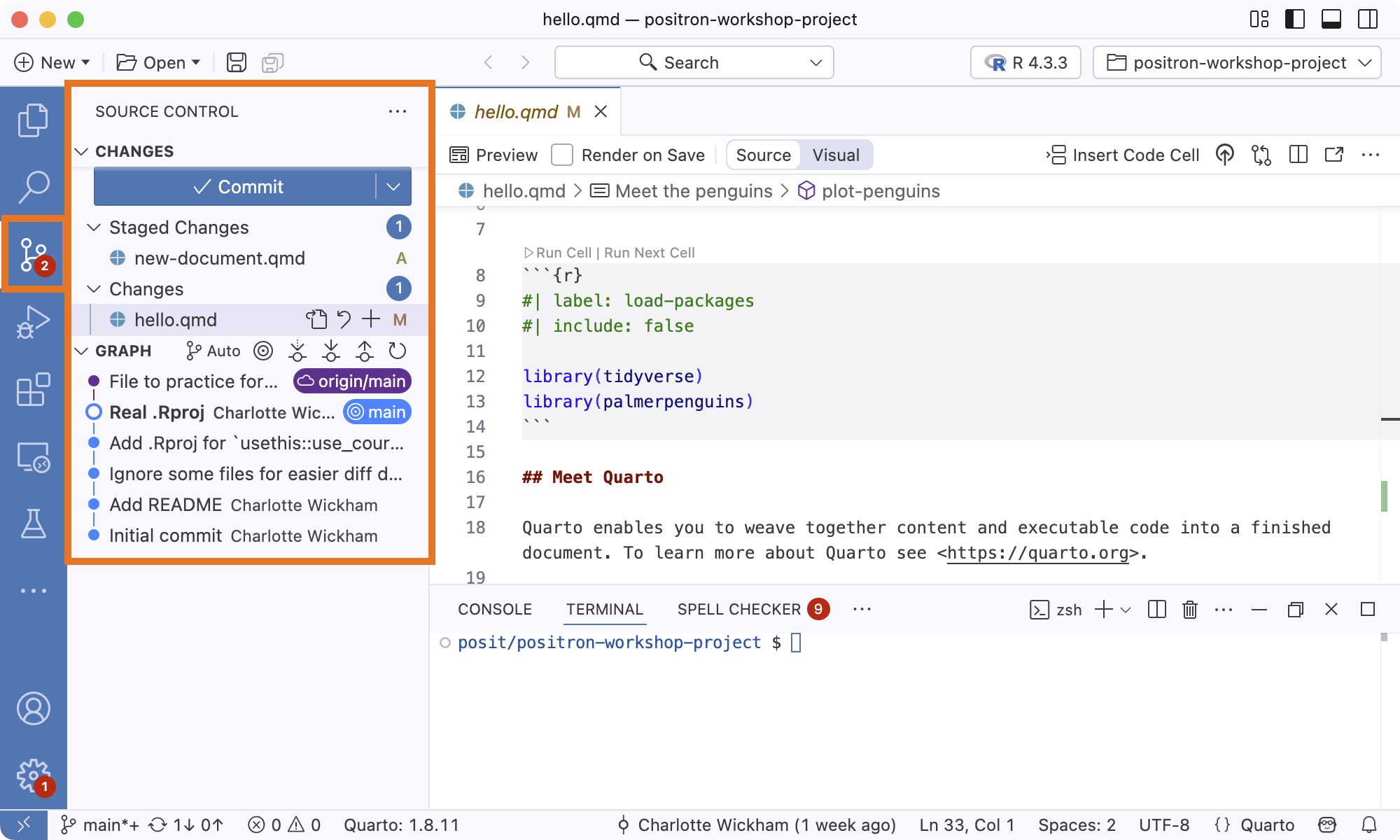
Task: Select staged file new-document.qmd
Action: coord(249,258)
